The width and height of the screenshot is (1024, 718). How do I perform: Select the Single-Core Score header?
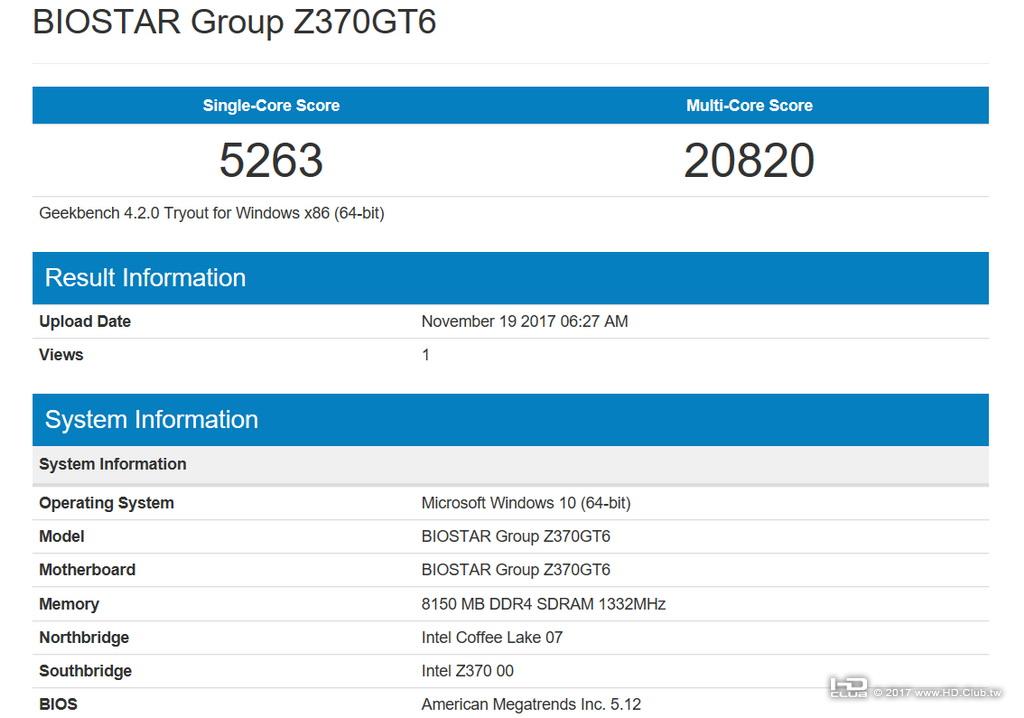(271, 105)
